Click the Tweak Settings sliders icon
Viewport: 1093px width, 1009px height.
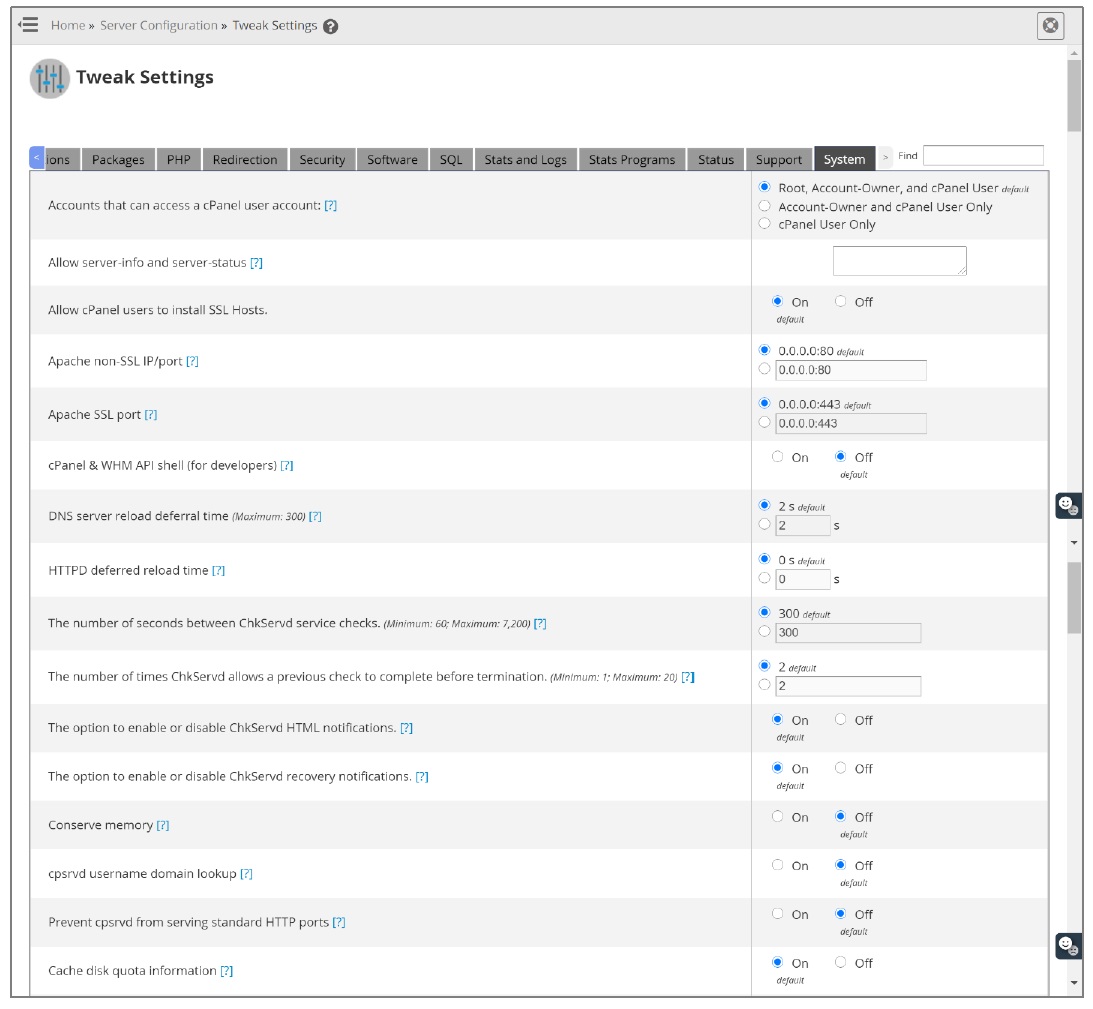click(x=49, y=78)
